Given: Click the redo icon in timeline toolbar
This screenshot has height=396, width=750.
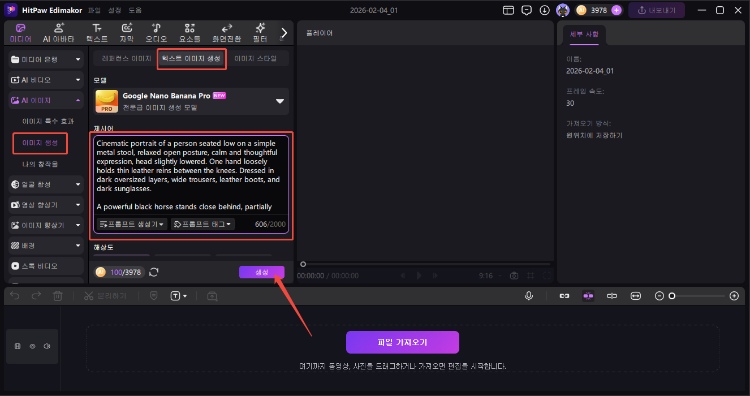Looking at the screenshot, I should (36, 296).
